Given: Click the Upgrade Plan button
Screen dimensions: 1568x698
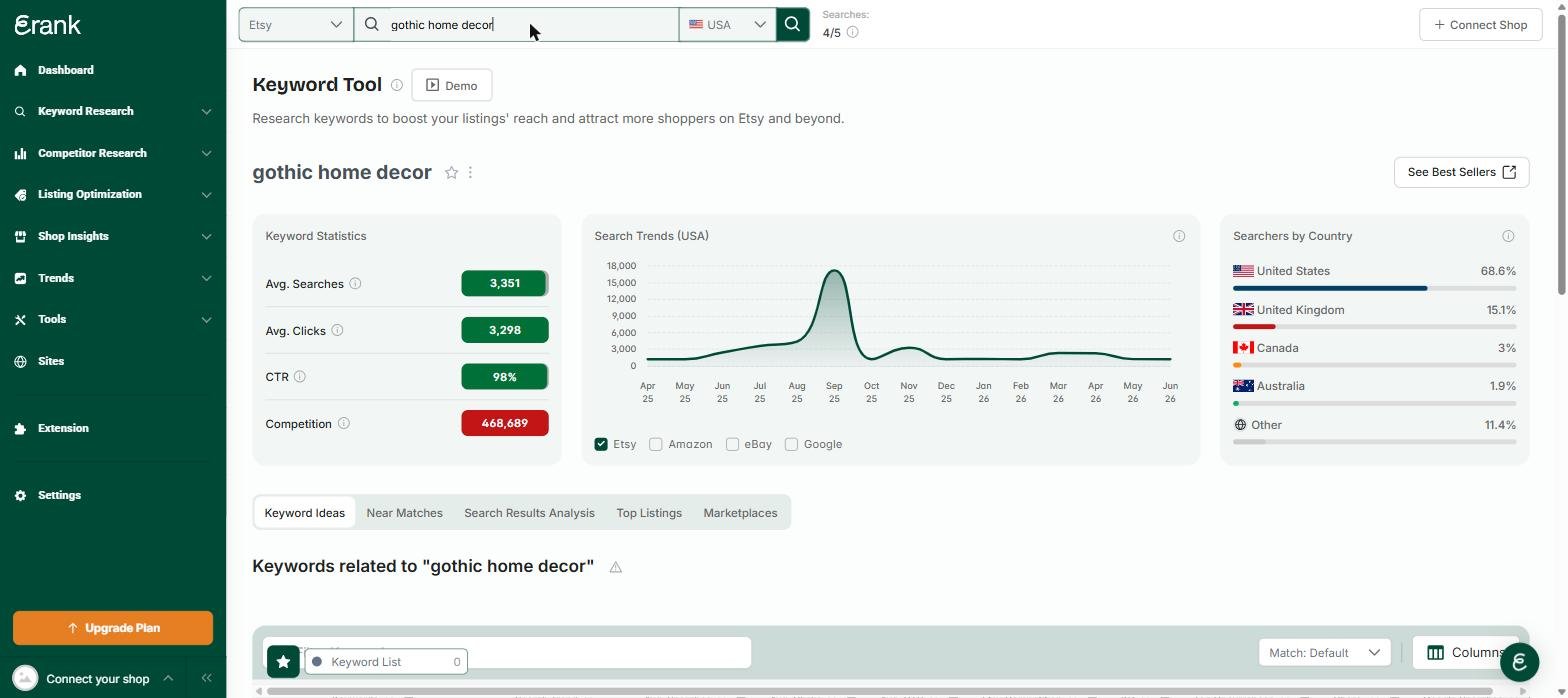Looking at the screenshot, I should coord(113,628).
